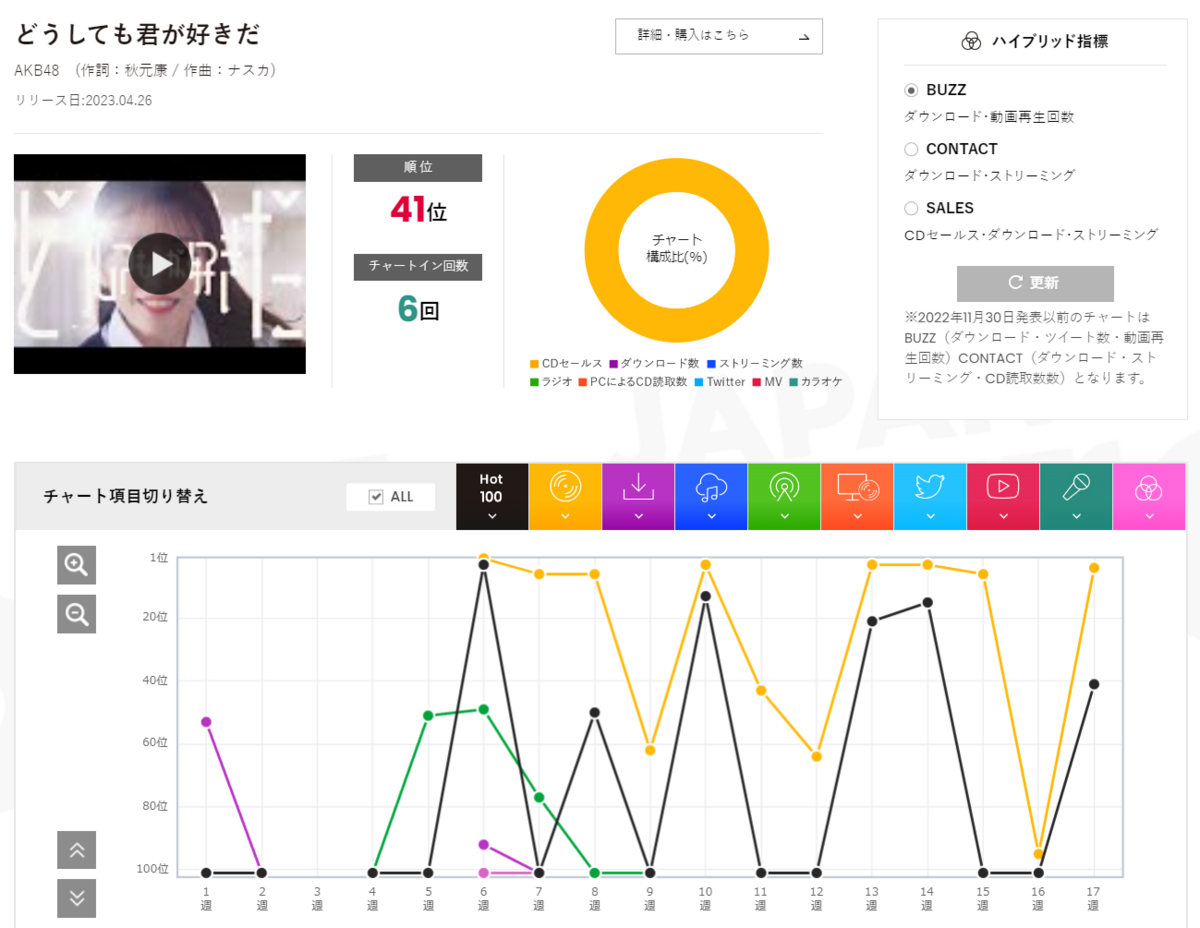Click the 詳細・購入はこちら button
1200x928 pixels.
[x=719, y=36]
